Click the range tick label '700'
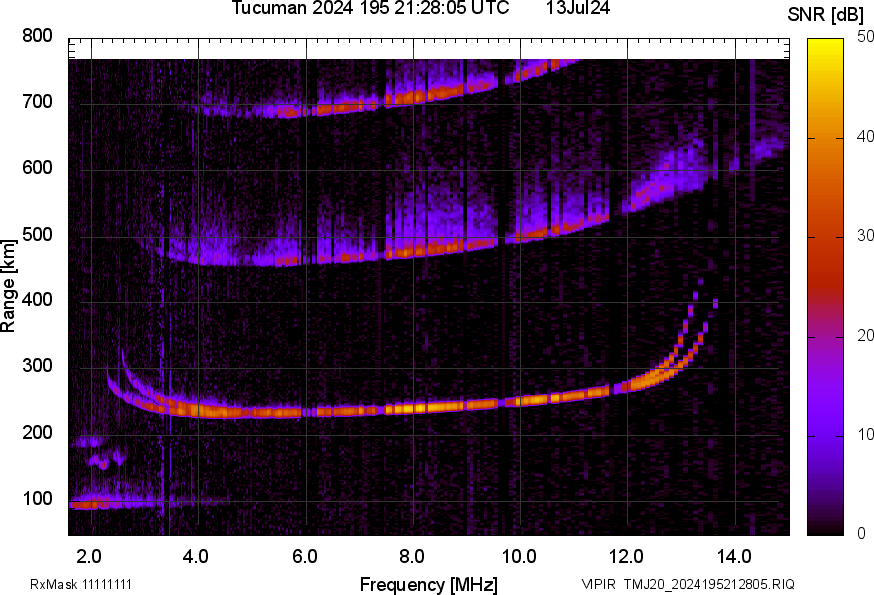This screenshot has height=595, width=874. 37,101
